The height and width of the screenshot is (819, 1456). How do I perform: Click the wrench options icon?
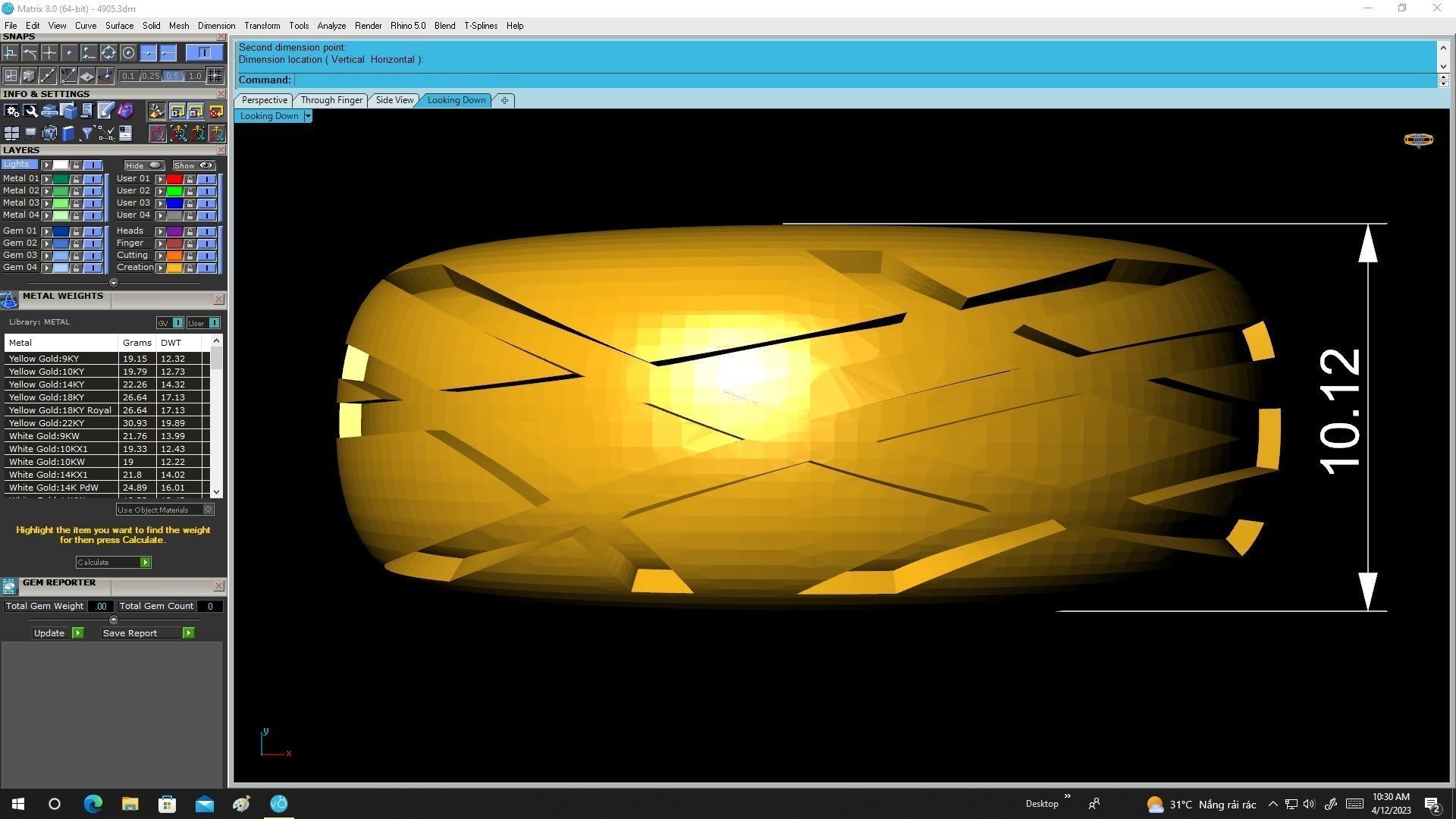click(30, 111)
